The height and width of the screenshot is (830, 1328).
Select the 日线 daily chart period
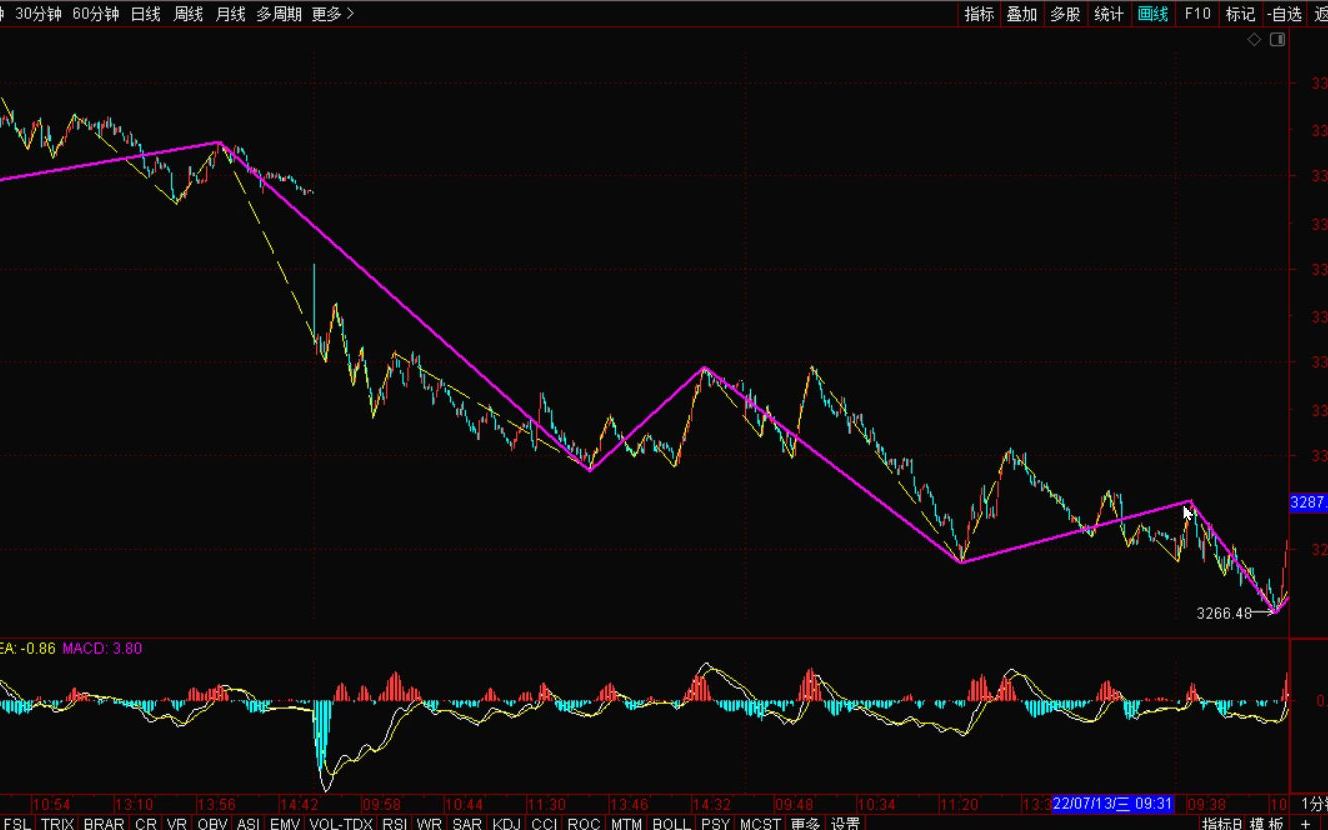145,14
